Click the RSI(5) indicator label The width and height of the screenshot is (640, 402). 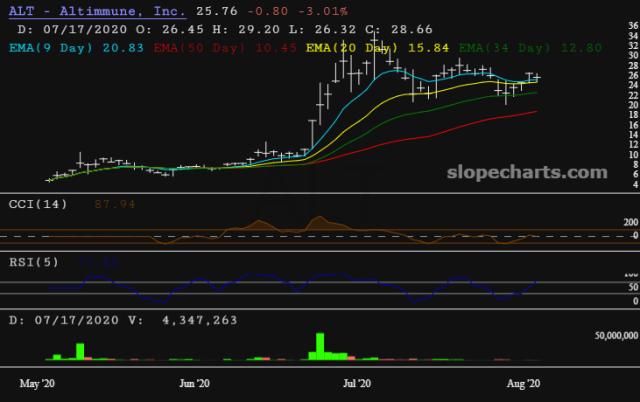tap(40, 262)
